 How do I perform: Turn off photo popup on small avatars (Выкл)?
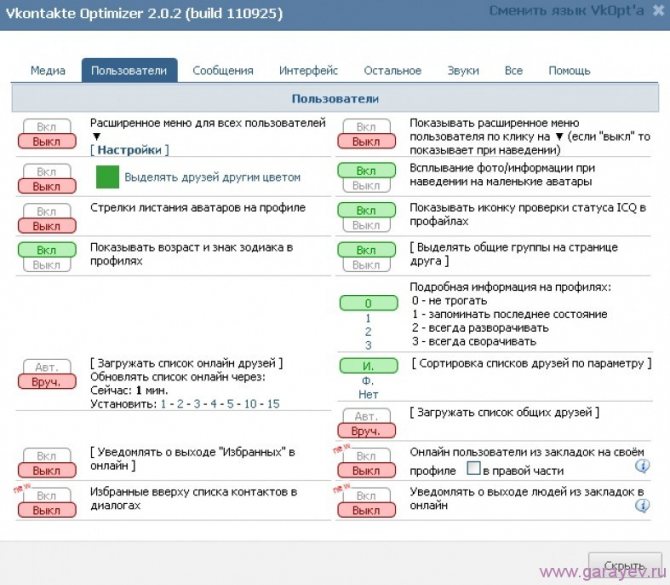tap(366, 185)
